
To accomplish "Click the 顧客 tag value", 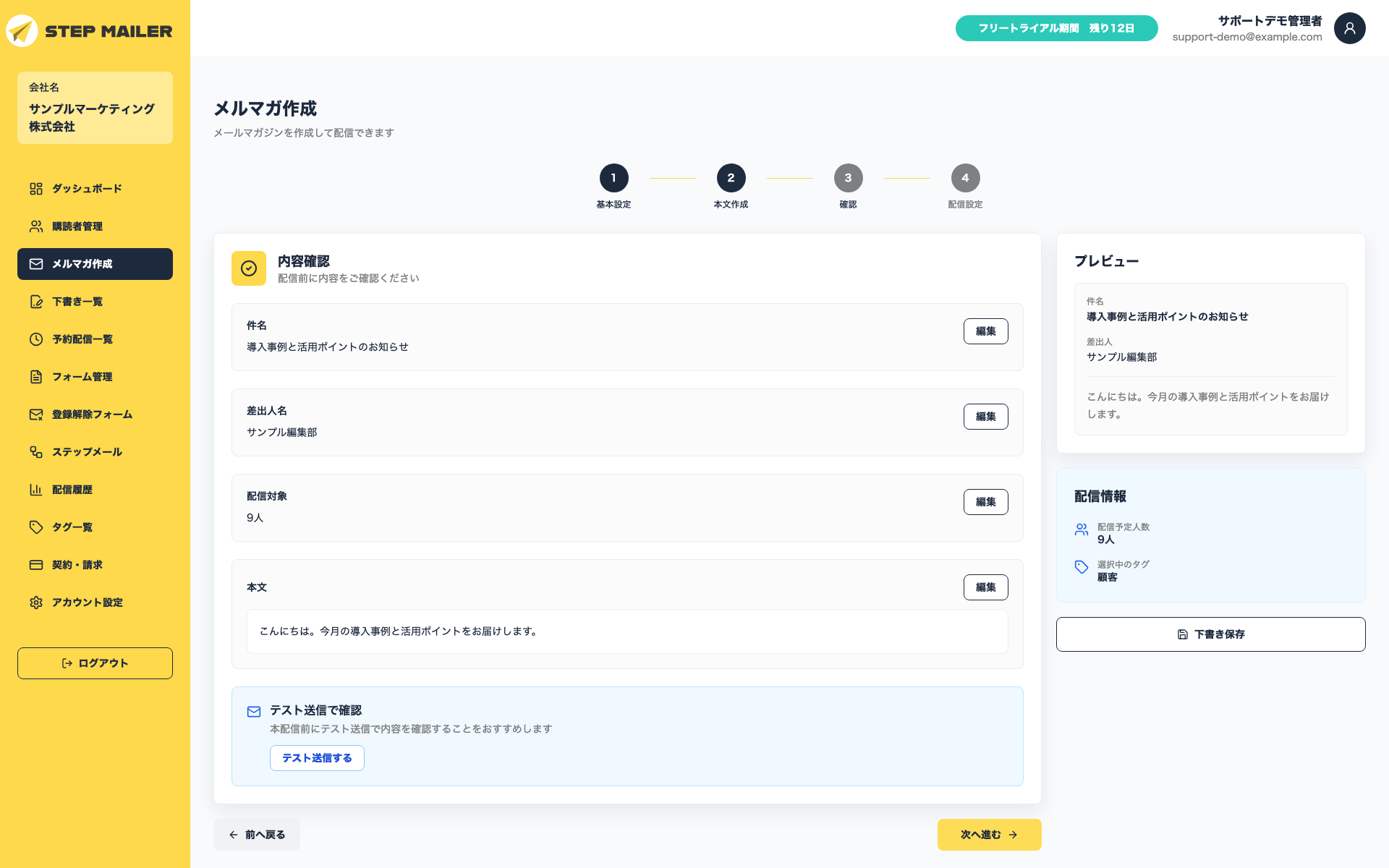I will [x=1107, y=577].
